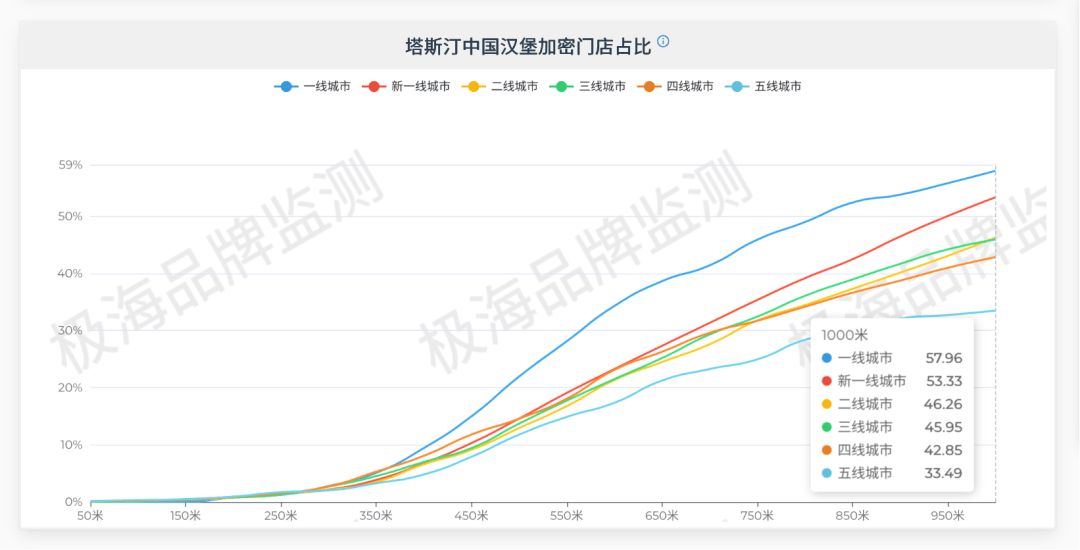The width and height of the screenshot is (1080, 550).
Task: Hide the 新一线城市 legend series
Action: pyautogui.click(x=408, y=87)
